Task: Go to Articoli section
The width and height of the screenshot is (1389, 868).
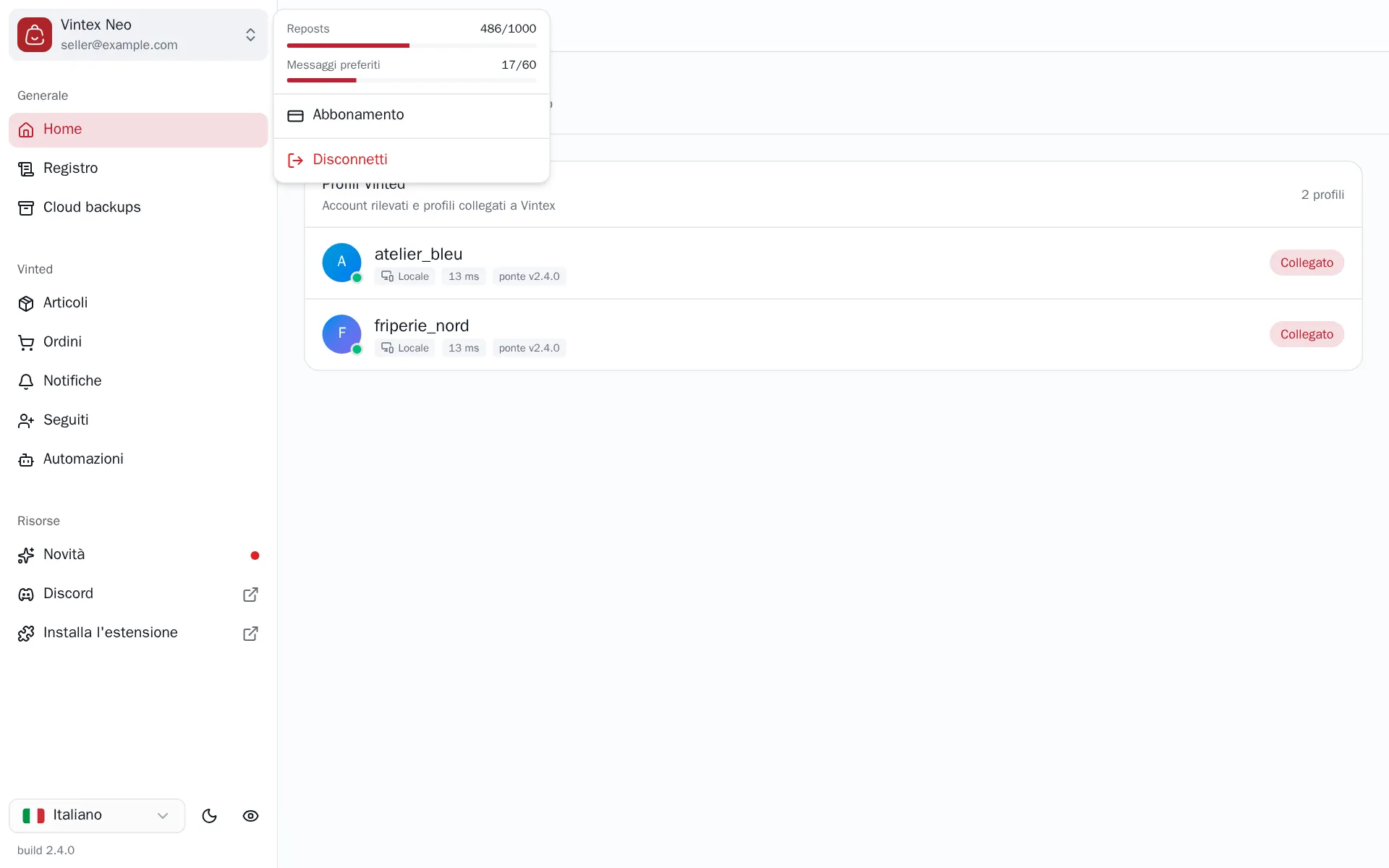Action: point(138,303)
